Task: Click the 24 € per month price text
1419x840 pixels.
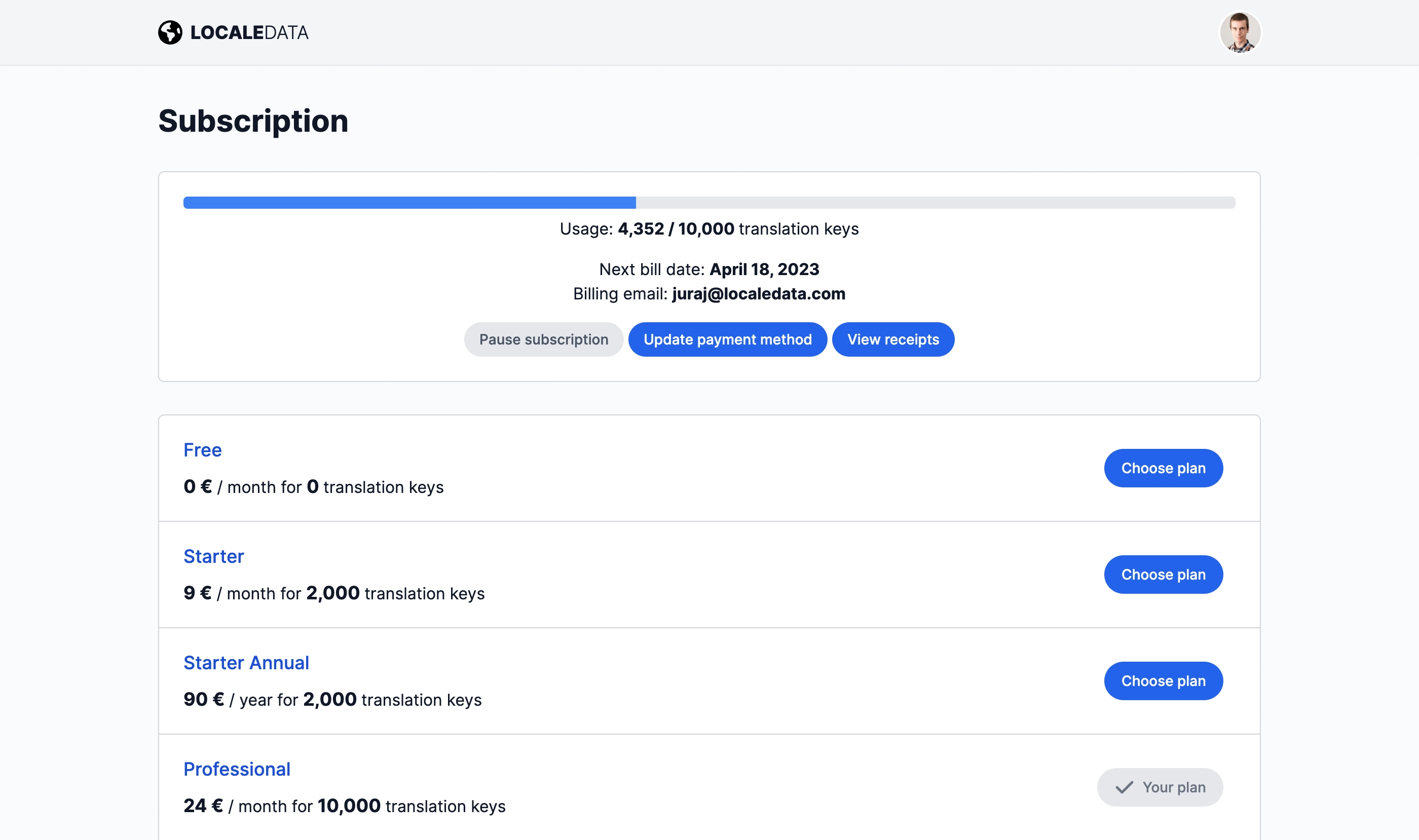Action: (x=248, y=806)
